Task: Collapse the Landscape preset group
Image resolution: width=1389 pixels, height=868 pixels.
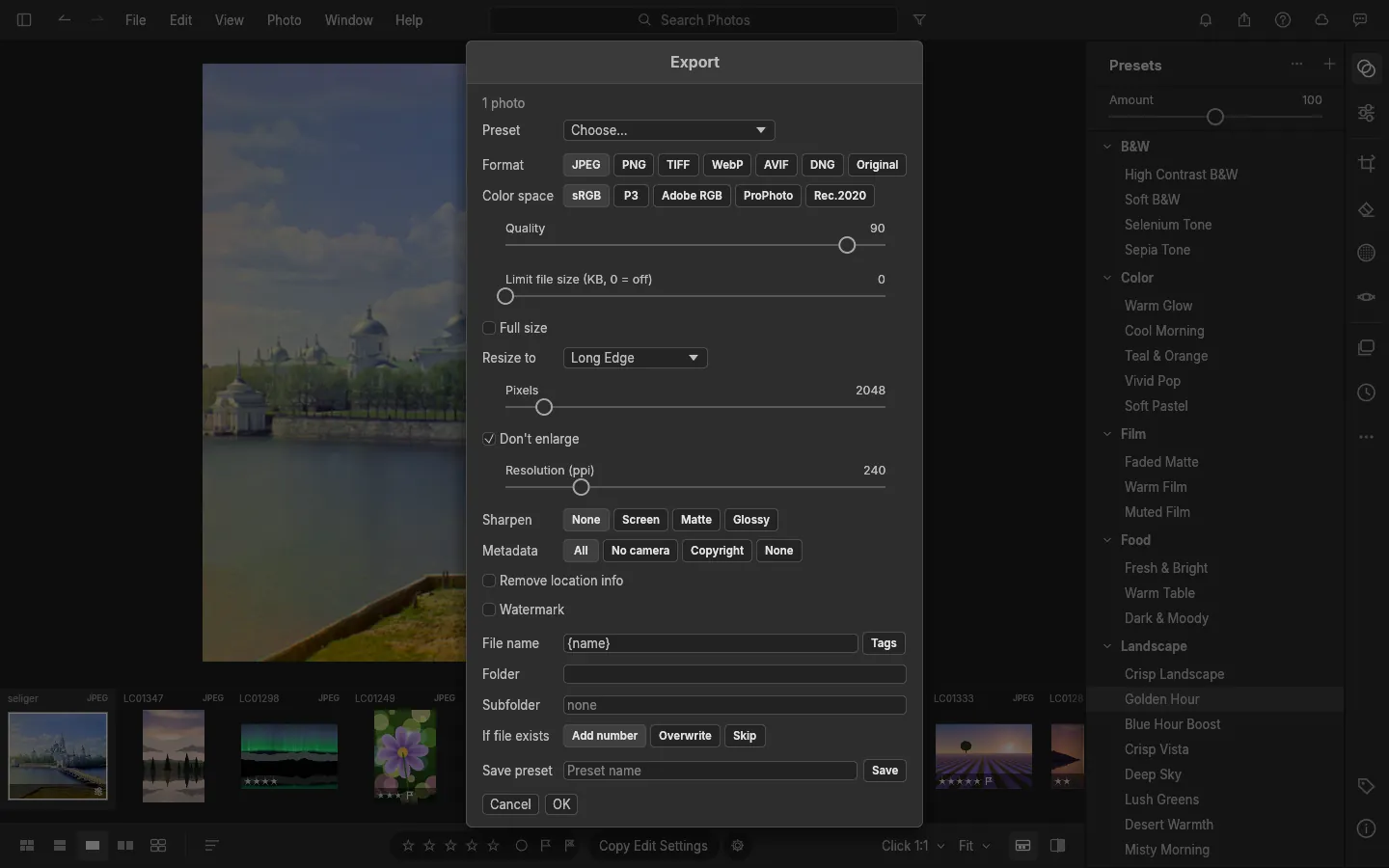Action: [x=1107, y=646]
